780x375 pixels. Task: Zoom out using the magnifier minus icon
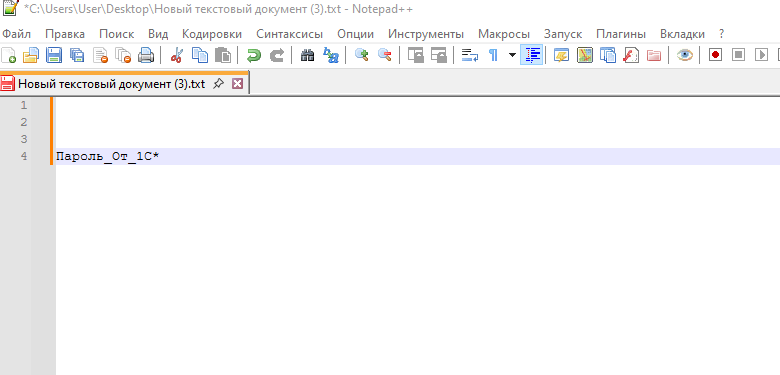coord(385,55)
